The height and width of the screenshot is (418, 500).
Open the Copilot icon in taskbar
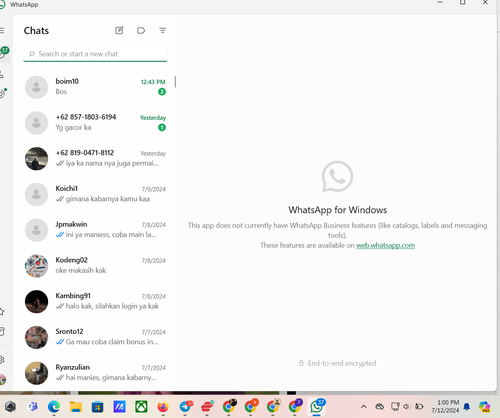tap(484, 407)
